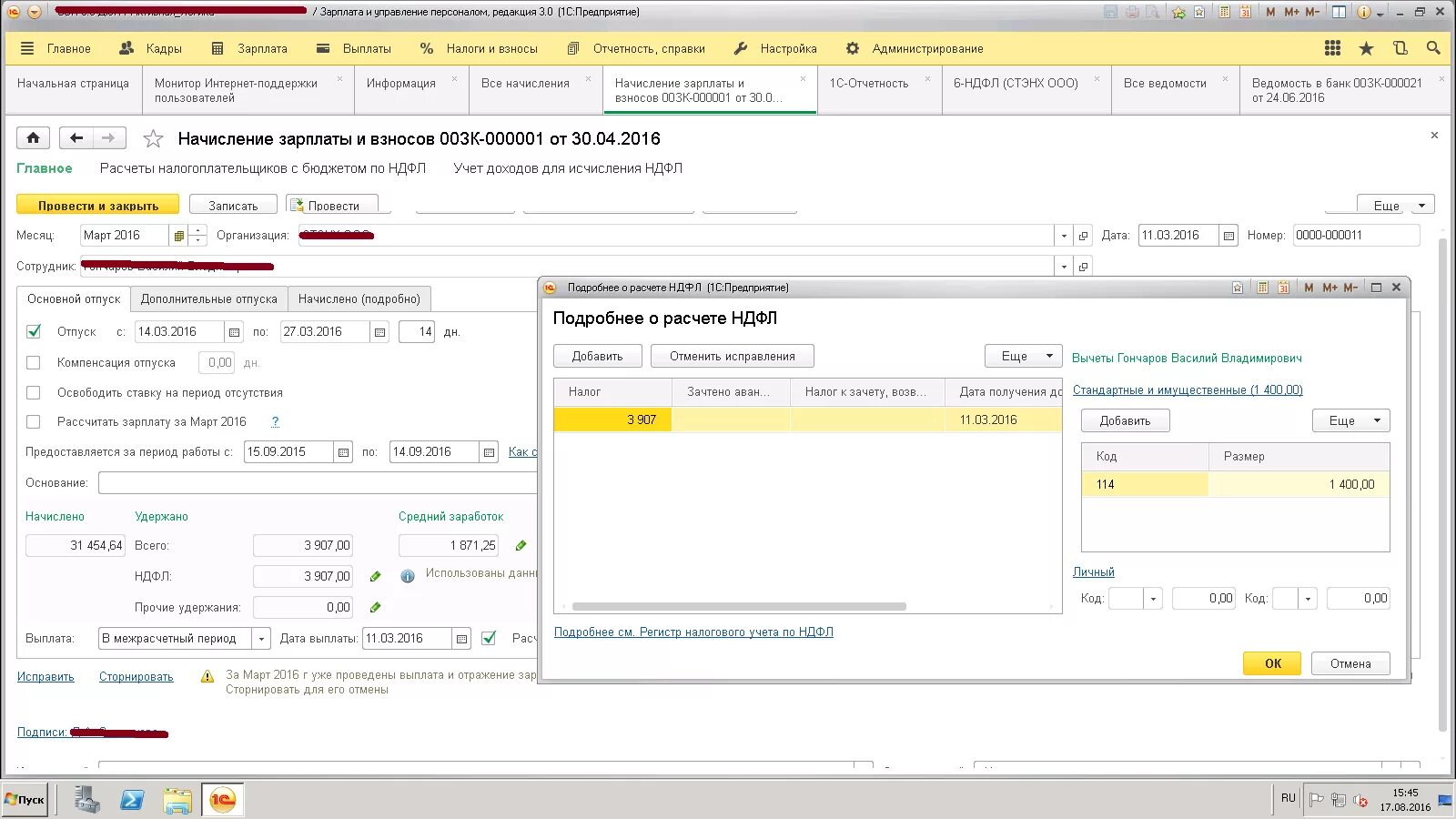Click the Основание input field
The height and width of the screenshot is (819, 1456).
point(318,483)
